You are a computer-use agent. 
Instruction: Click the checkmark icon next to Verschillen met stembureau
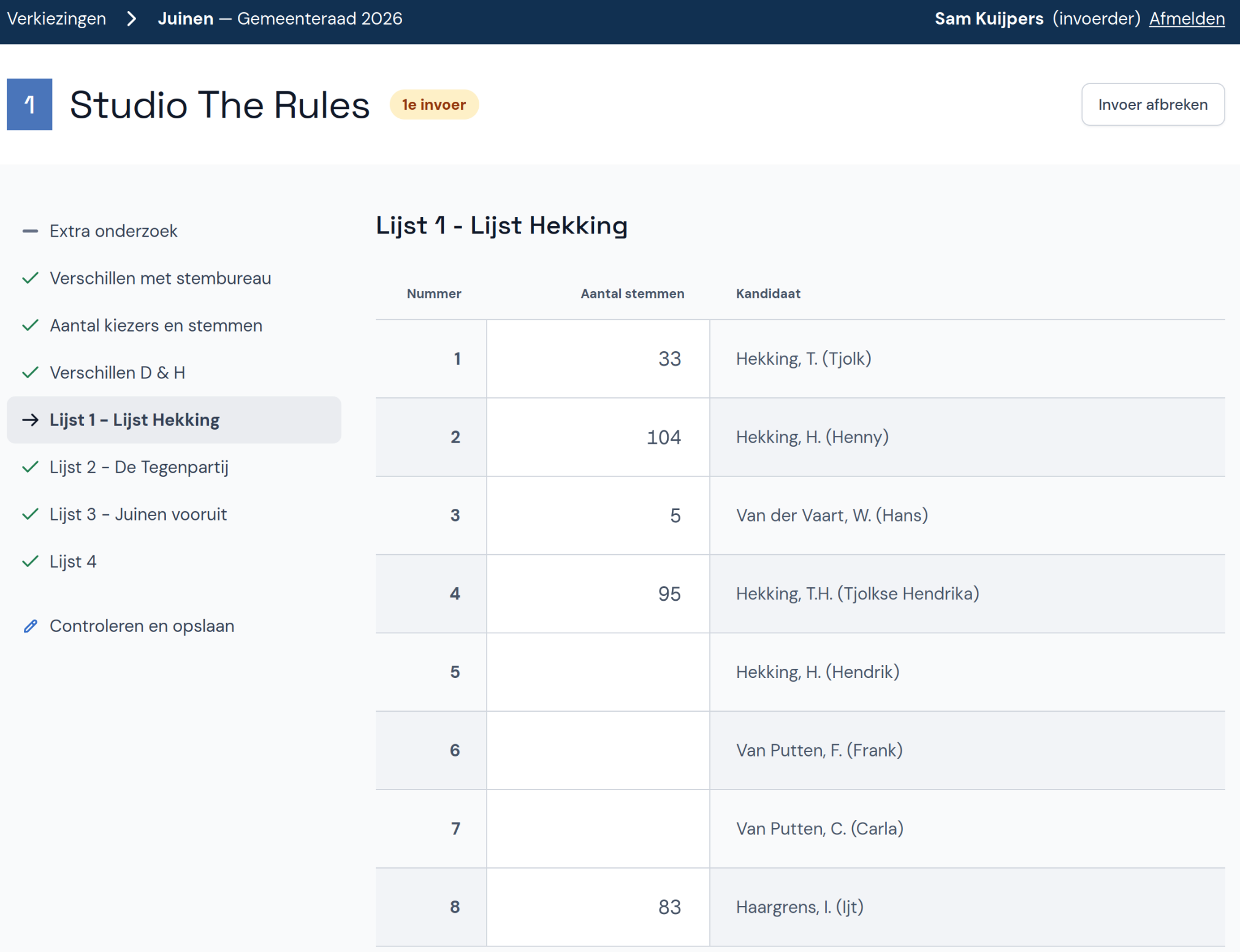click(x=30, y=278)
